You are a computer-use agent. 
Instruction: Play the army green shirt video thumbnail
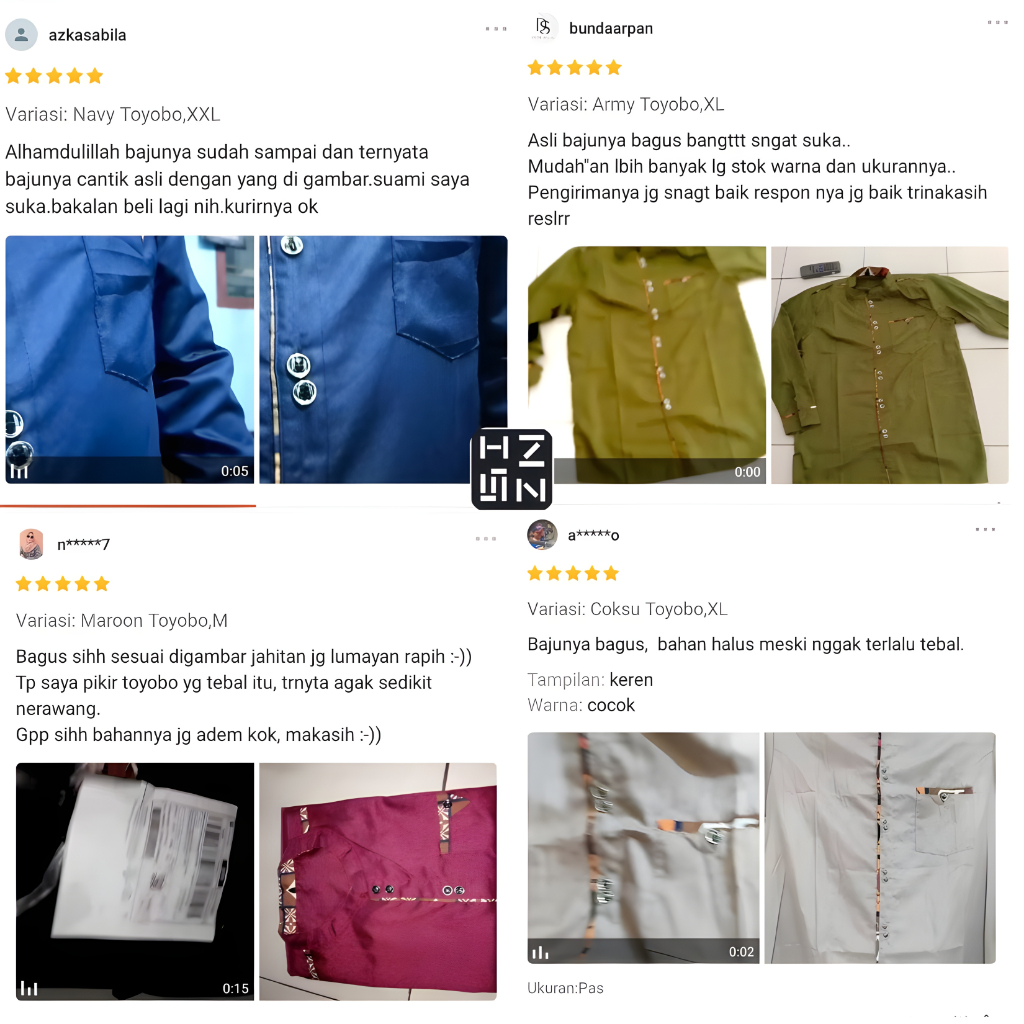(x=647, y=365)
